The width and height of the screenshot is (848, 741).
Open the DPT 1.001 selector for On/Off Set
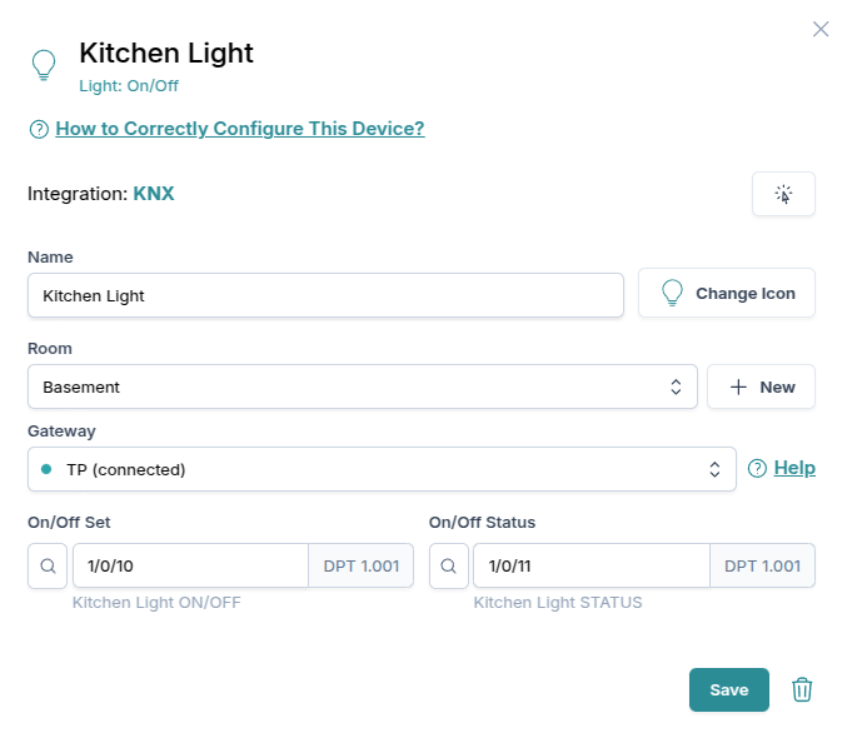coord(378,565)
